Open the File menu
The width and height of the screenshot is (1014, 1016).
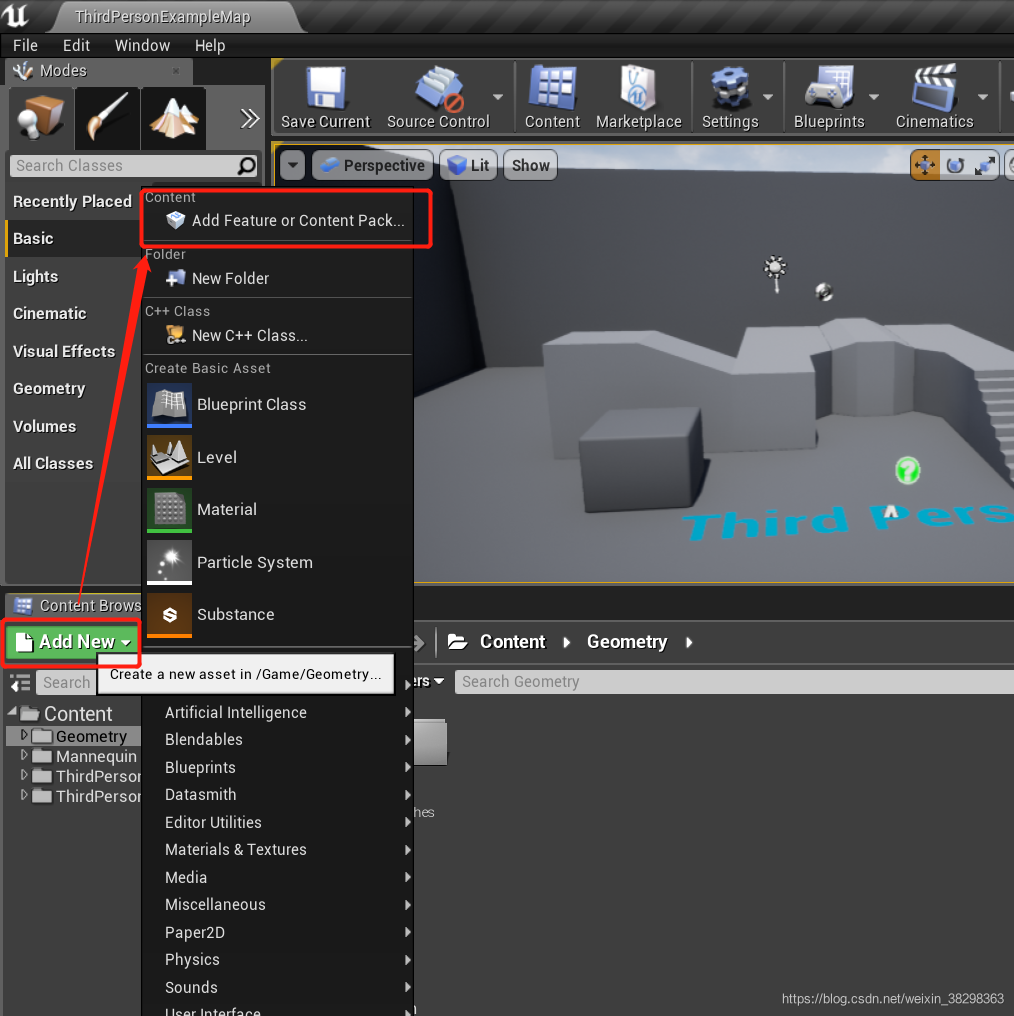pyautogui.click(x=25, y=46)
